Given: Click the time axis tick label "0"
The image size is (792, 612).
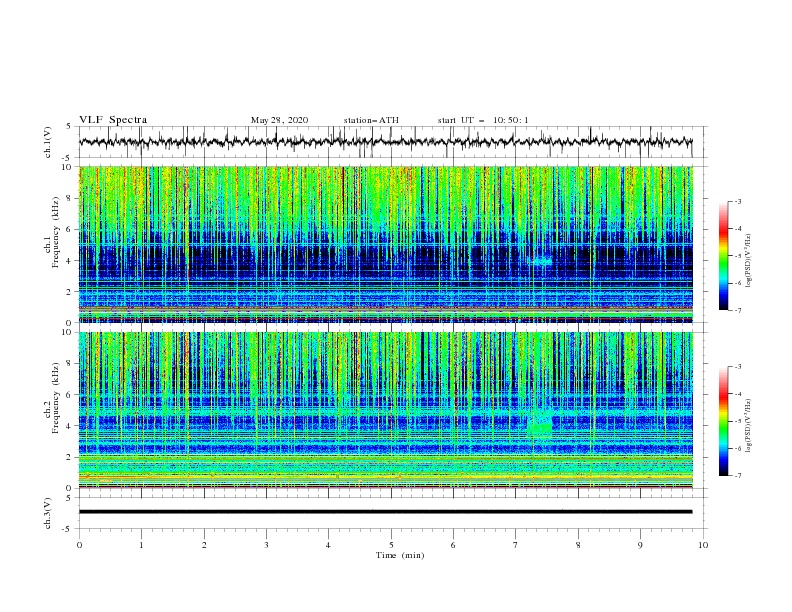Looking at the screenshot, I should 79,545.
